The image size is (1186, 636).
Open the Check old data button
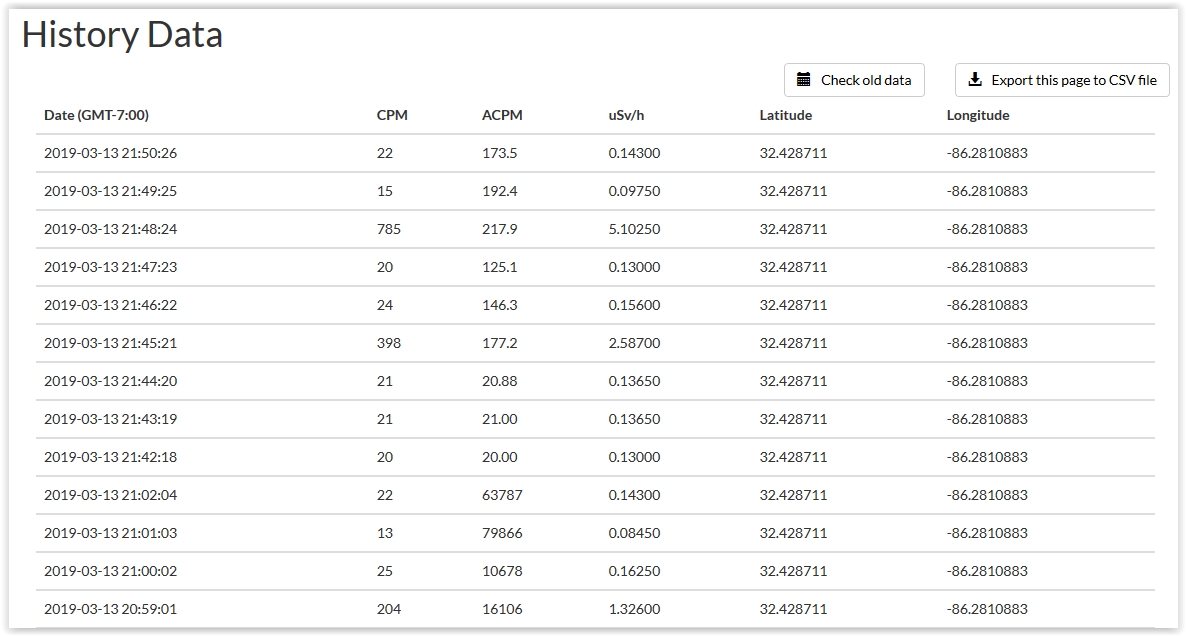[854, 80]
